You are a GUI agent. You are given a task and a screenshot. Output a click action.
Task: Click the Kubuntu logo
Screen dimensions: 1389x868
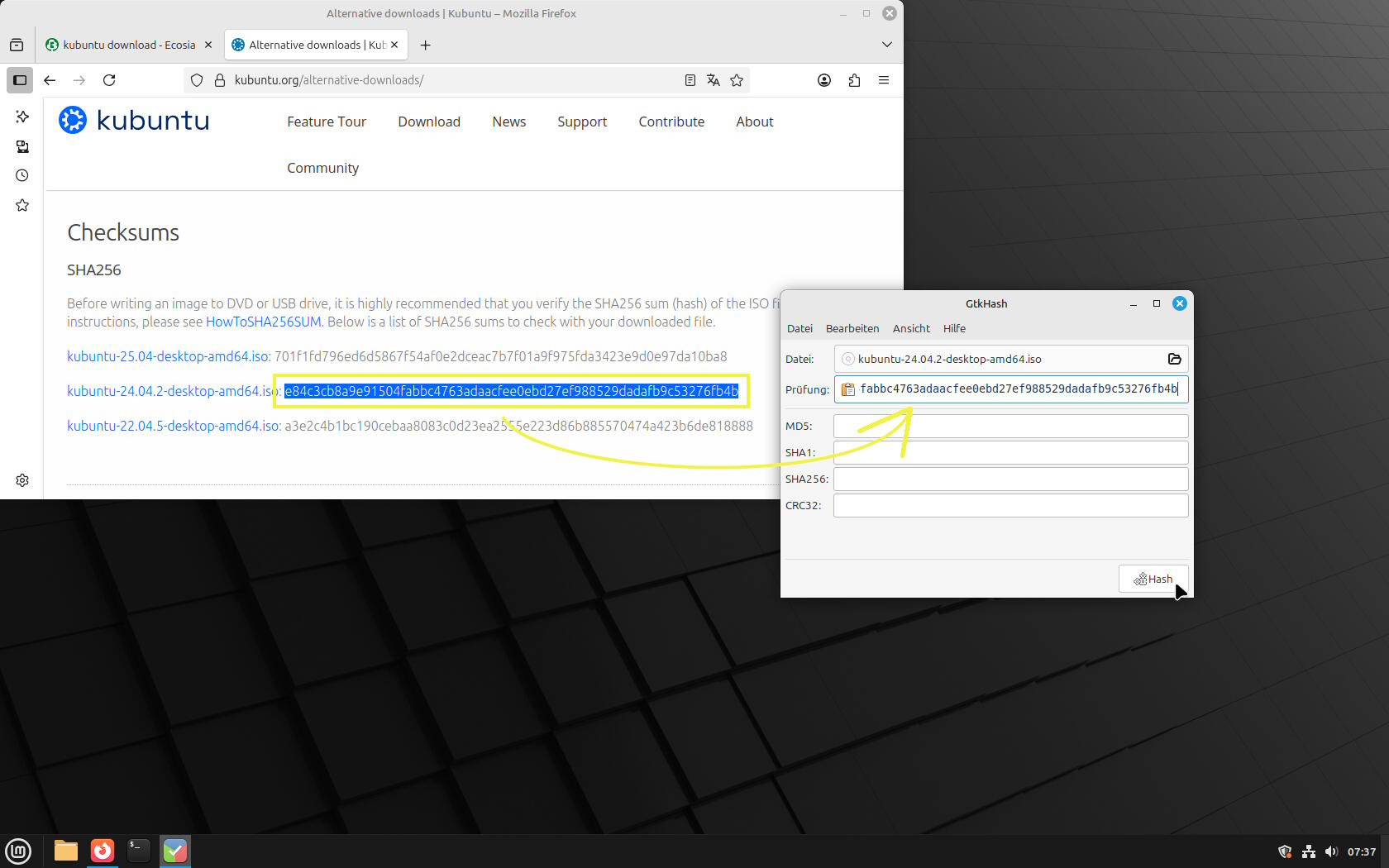click(x=134, y=121)
